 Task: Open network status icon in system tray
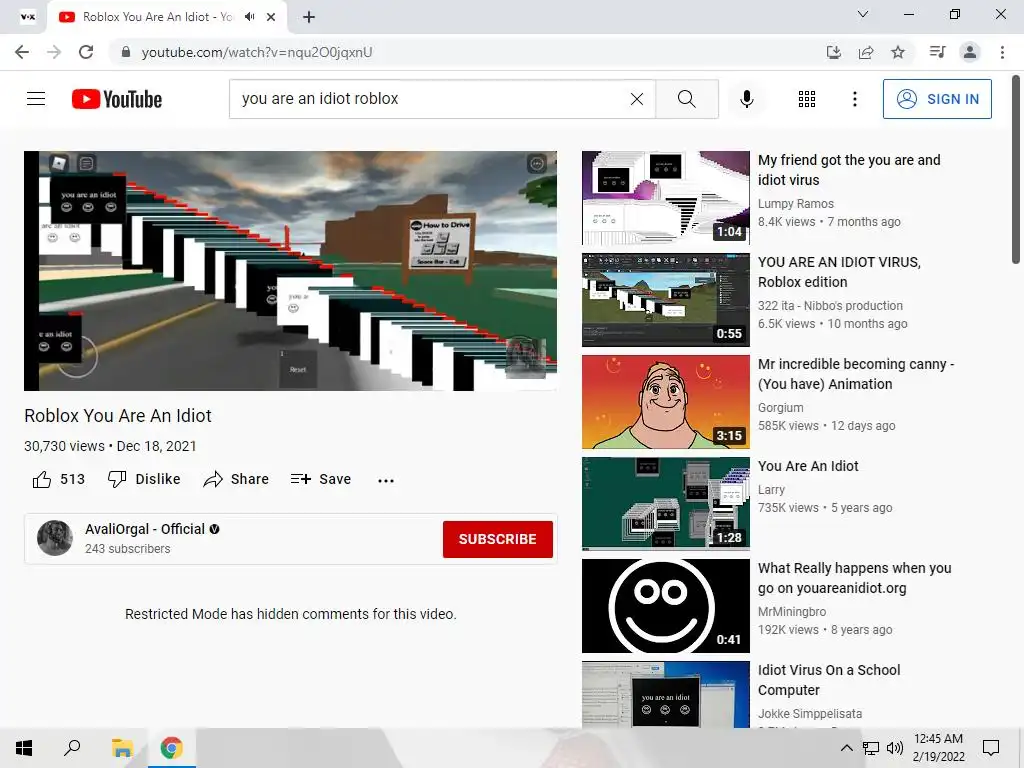point(871,748)
